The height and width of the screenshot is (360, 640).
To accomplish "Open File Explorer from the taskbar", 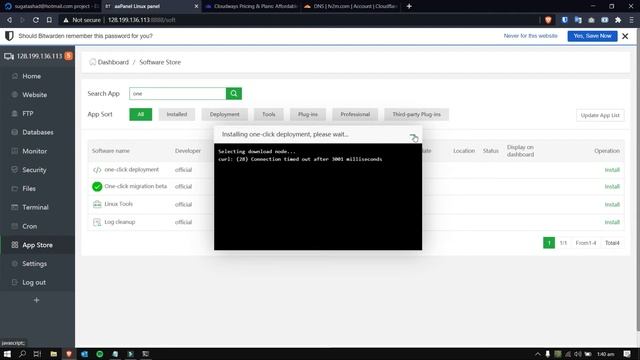I will pos(53,354).
